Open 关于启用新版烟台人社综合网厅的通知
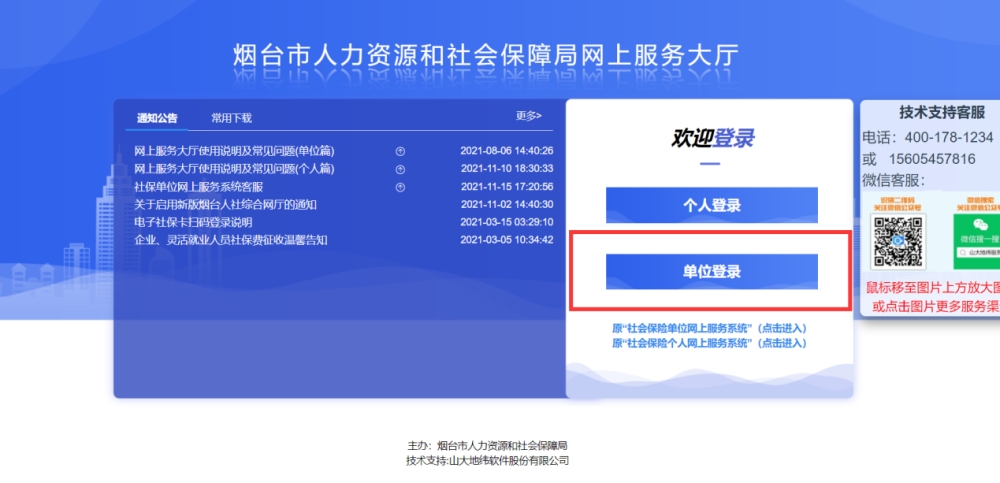The height and width of the screenshot is (483, 1000). [225, 205]
